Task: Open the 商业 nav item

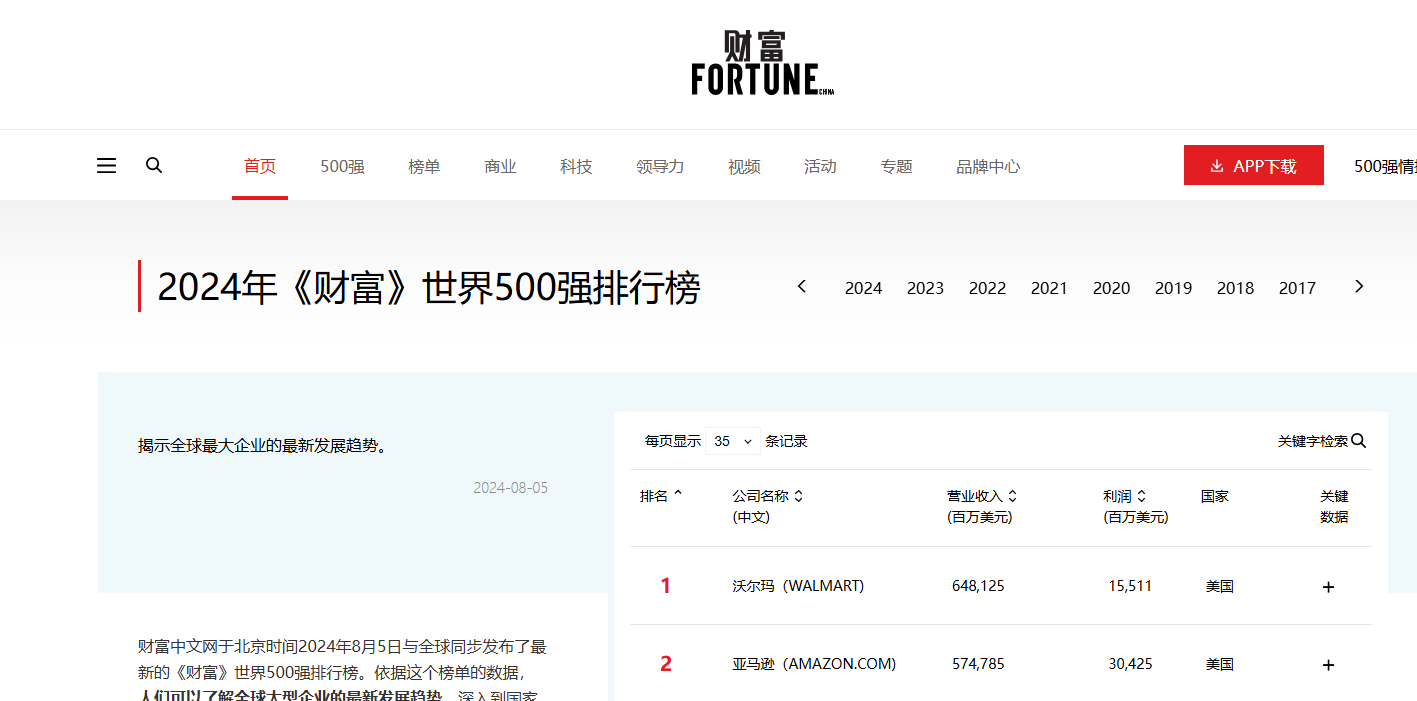Action: coord(500,166)
